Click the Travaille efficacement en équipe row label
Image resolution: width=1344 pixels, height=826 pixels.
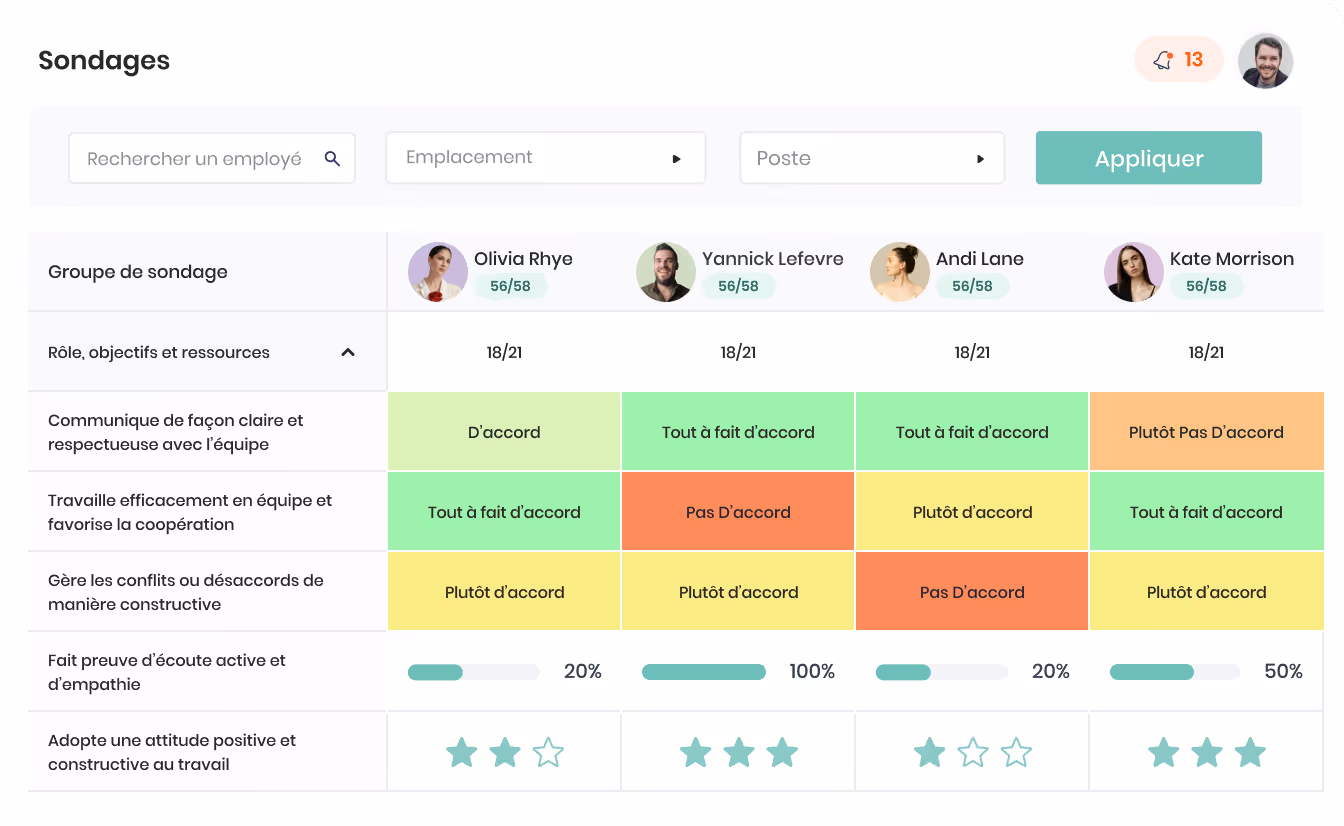[x=190, y=512]
